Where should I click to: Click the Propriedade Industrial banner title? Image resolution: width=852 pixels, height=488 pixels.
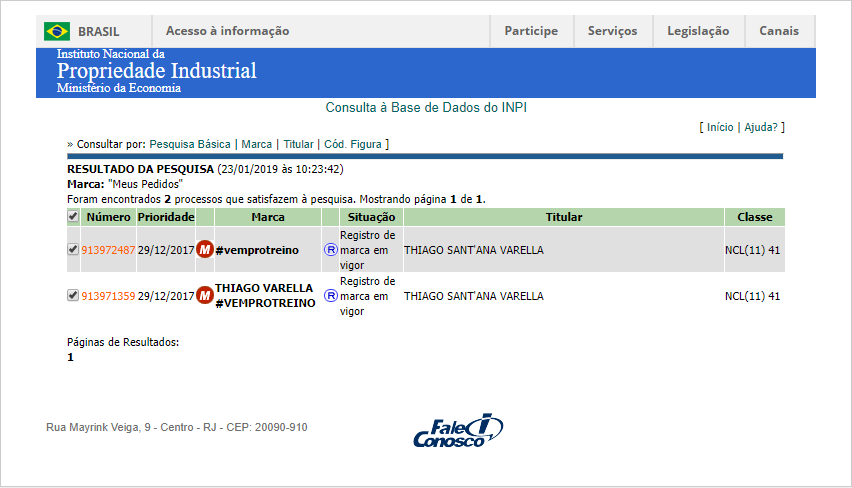[x=156, y=71]
